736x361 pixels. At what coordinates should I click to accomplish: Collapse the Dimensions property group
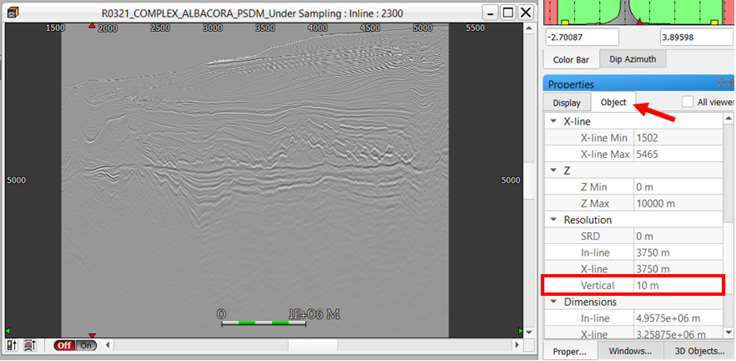click(554, 301)
